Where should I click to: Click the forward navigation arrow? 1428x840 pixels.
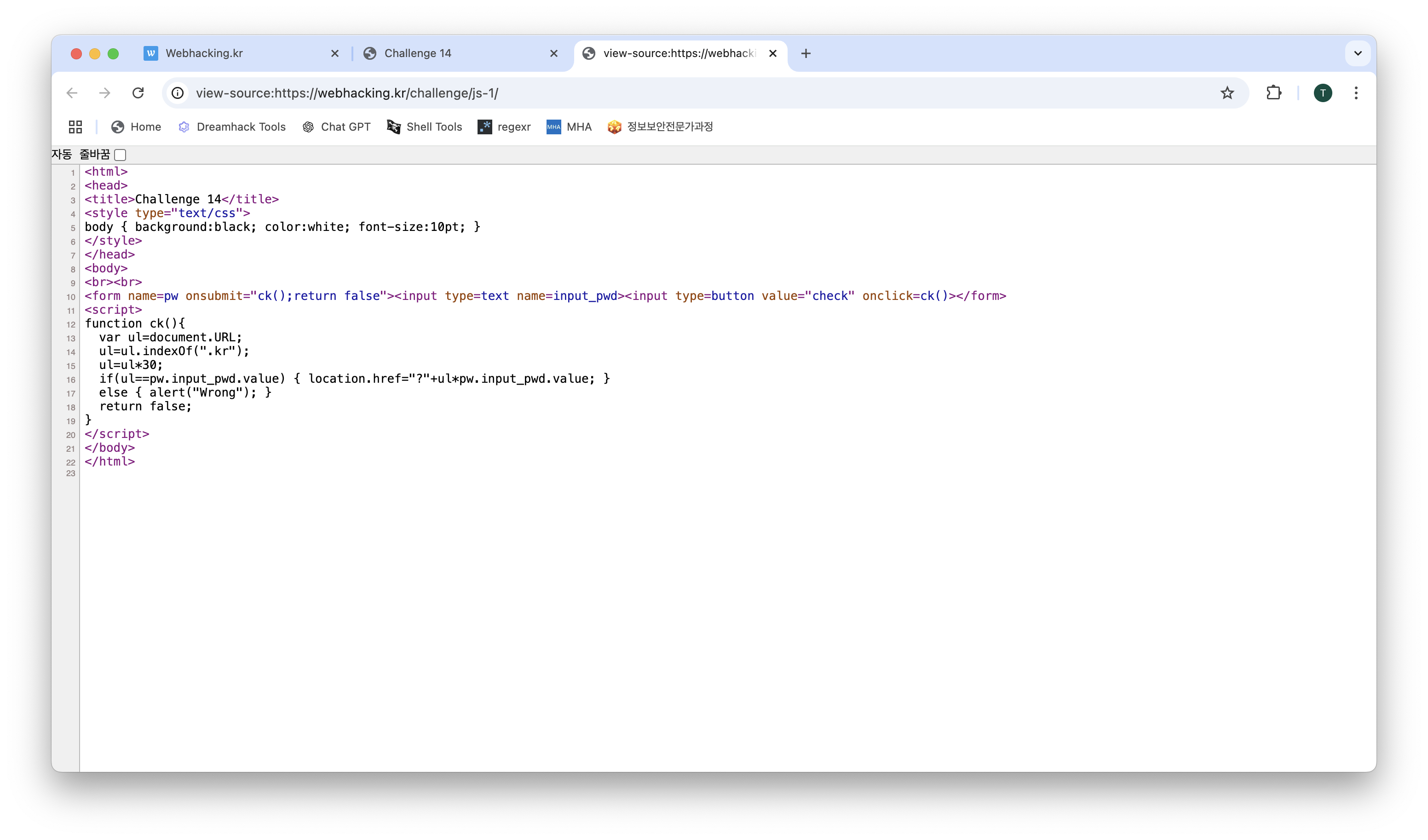coord(105,93)
